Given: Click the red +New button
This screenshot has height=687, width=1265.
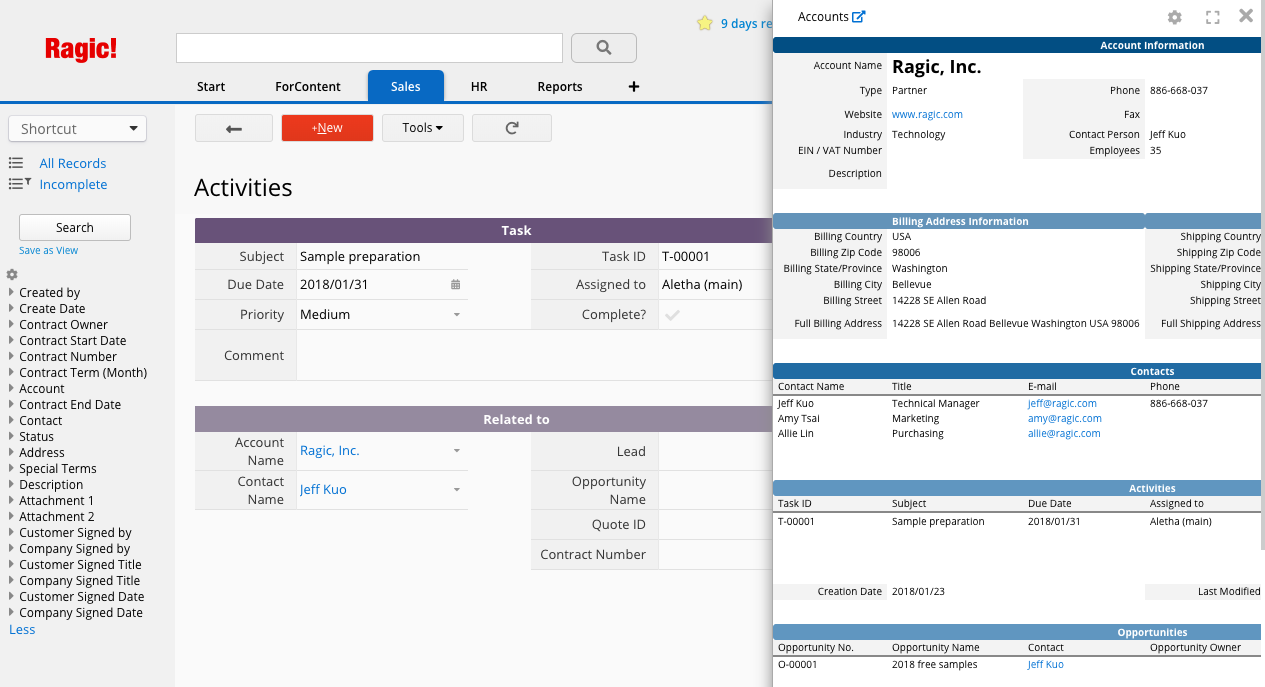Looking at the screenshot, I should click(327, 128).
